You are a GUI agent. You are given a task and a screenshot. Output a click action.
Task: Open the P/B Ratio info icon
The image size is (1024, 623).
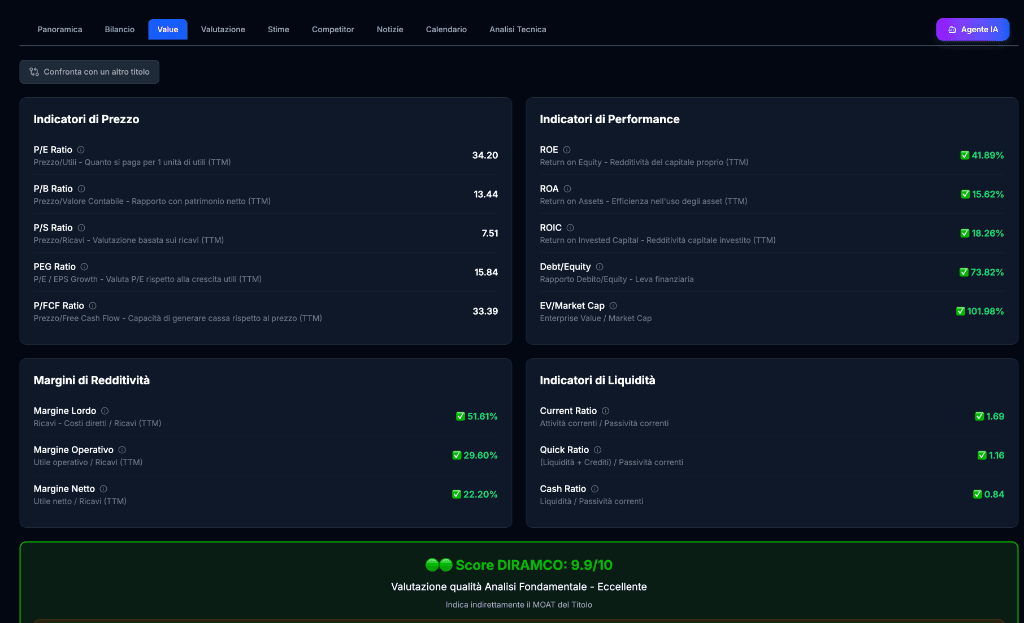[82, 189]
